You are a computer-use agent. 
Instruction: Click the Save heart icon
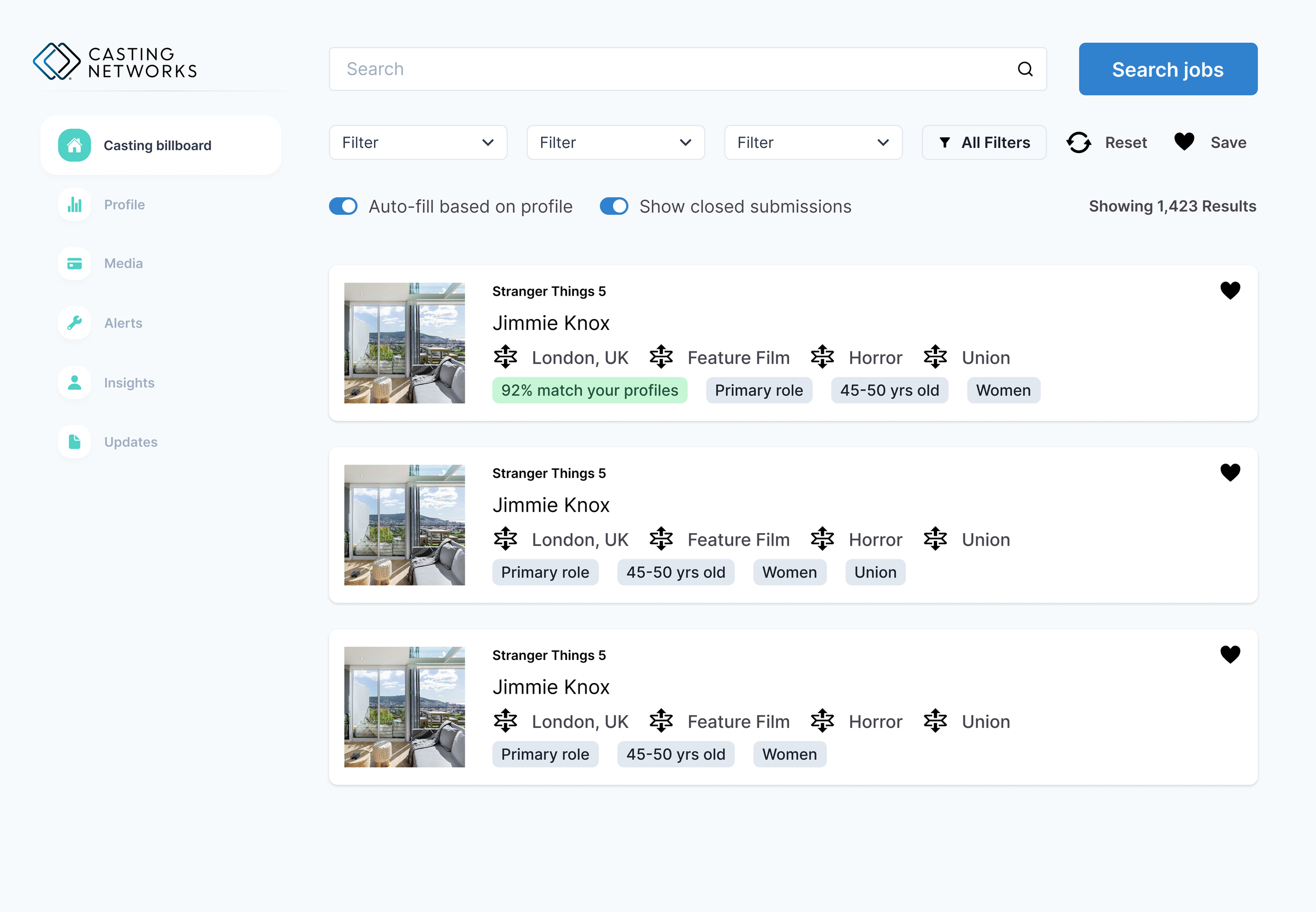(x=1184, y=142)
